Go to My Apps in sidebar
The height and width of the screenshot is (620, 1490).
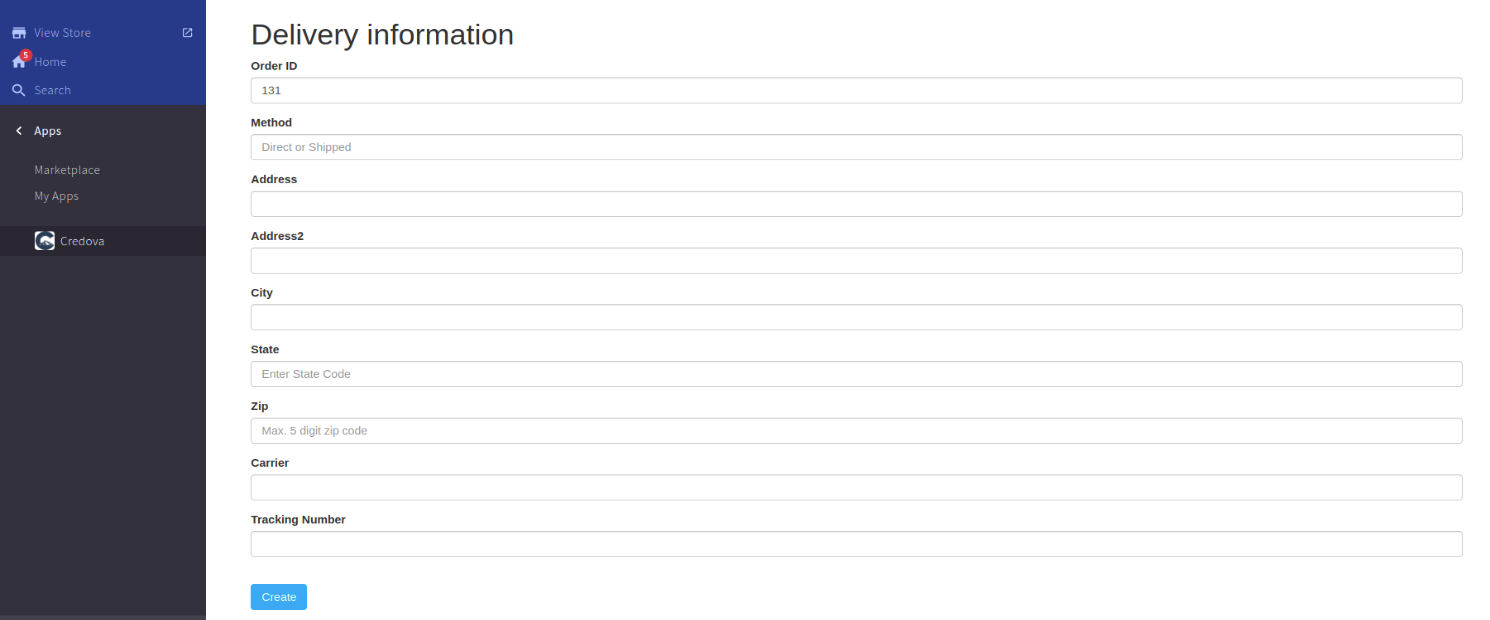[x=56, y=196]
